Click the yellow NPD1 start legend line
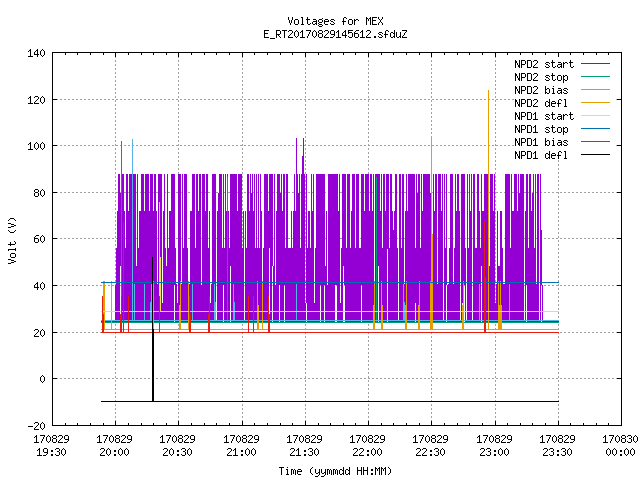 point(595,116)
